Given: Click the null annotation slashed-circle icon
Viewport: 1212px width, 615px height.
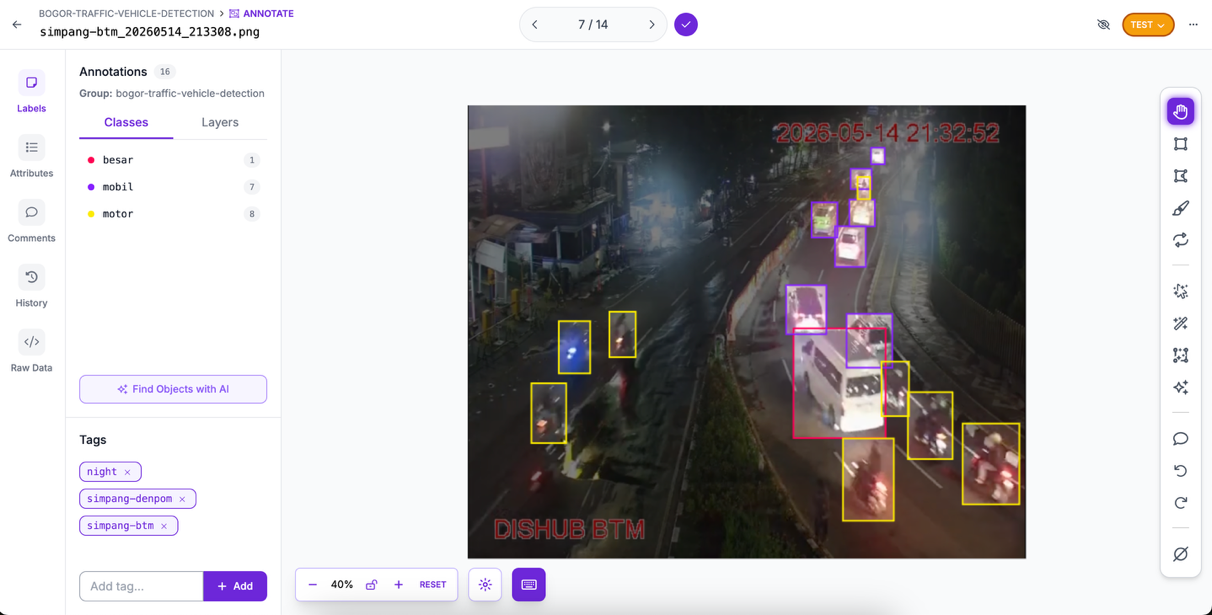Looking at the screenshot, I should tap(1180, 554).
